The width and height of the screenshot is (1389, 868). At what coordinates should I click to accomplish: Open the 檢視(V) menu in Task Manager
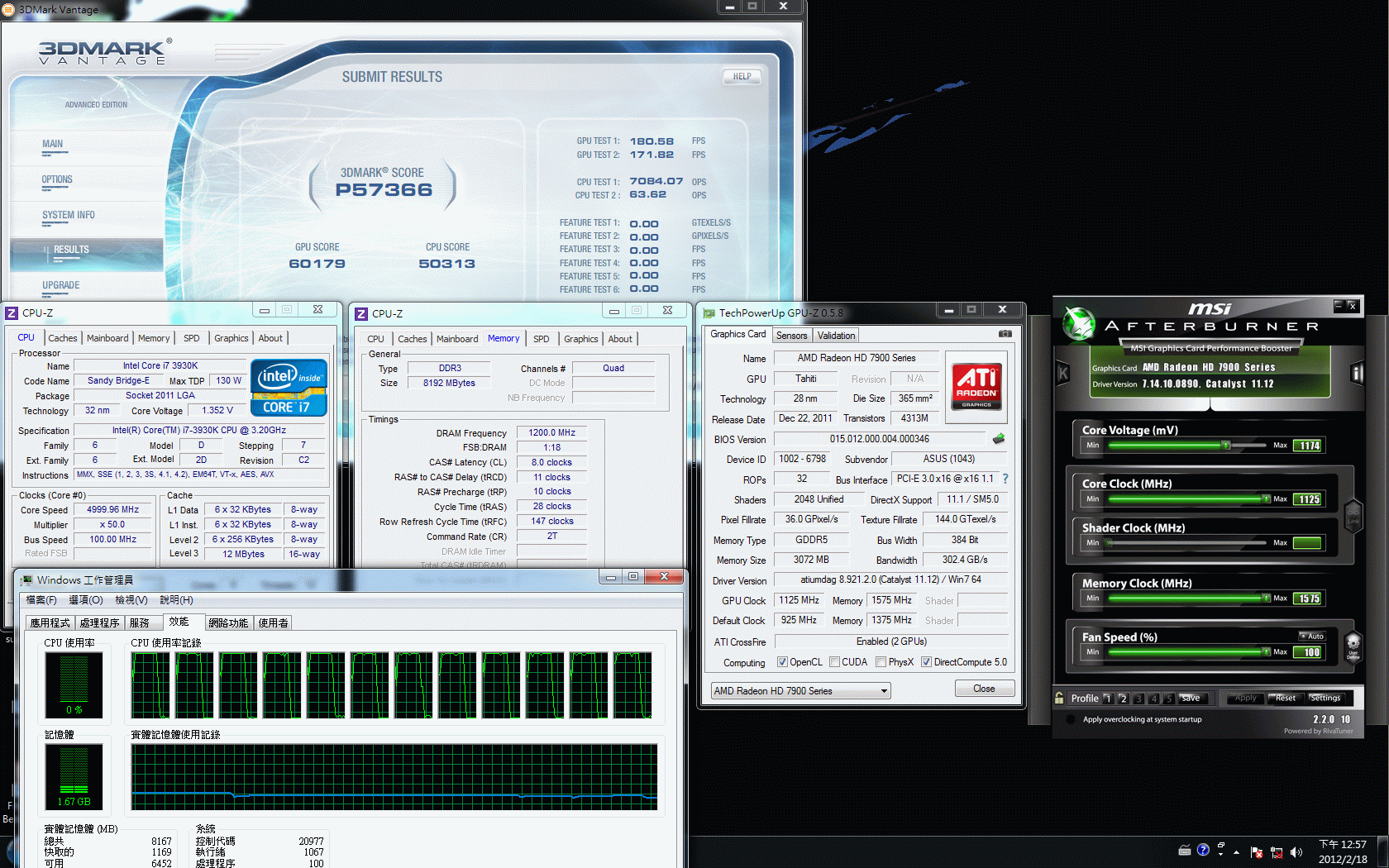(131, 600)
